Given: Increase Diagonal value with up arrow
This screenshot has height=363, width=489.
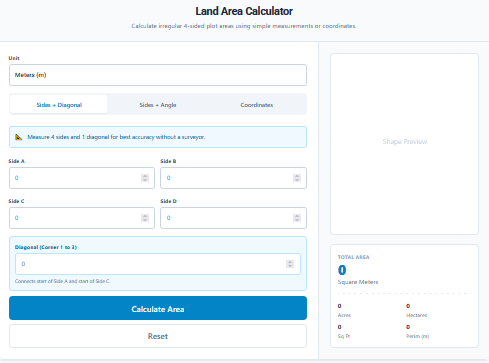Looking at the screenshot, I should click(x=290, y=262).
